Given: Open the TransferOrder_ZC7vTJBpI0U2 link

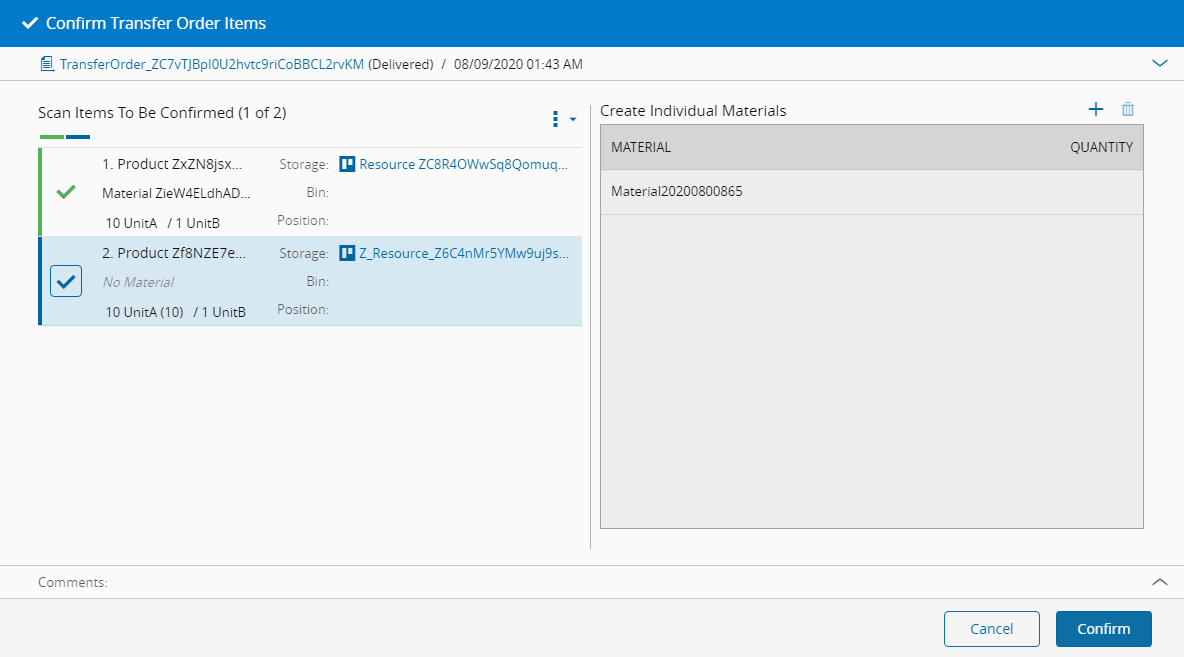Looking at the screenshot, I should click(212, 64).
